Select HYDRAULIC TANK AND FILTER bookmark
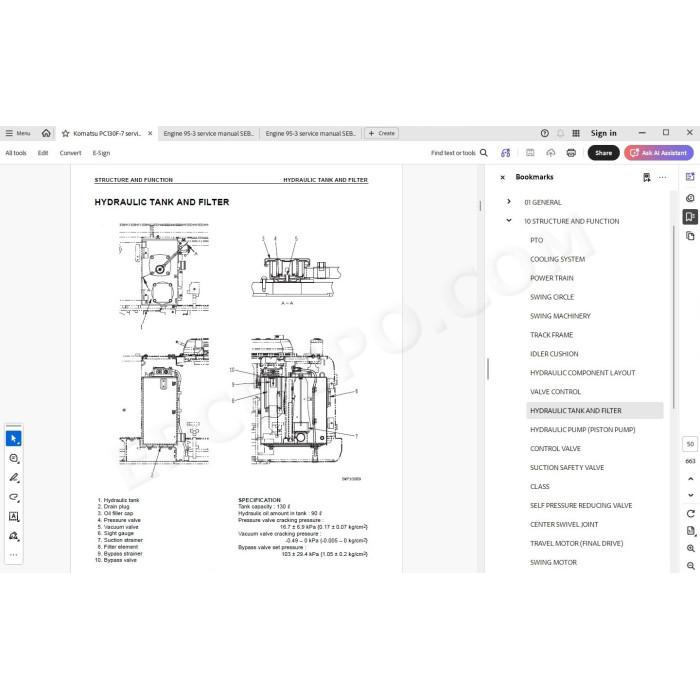 595,410
